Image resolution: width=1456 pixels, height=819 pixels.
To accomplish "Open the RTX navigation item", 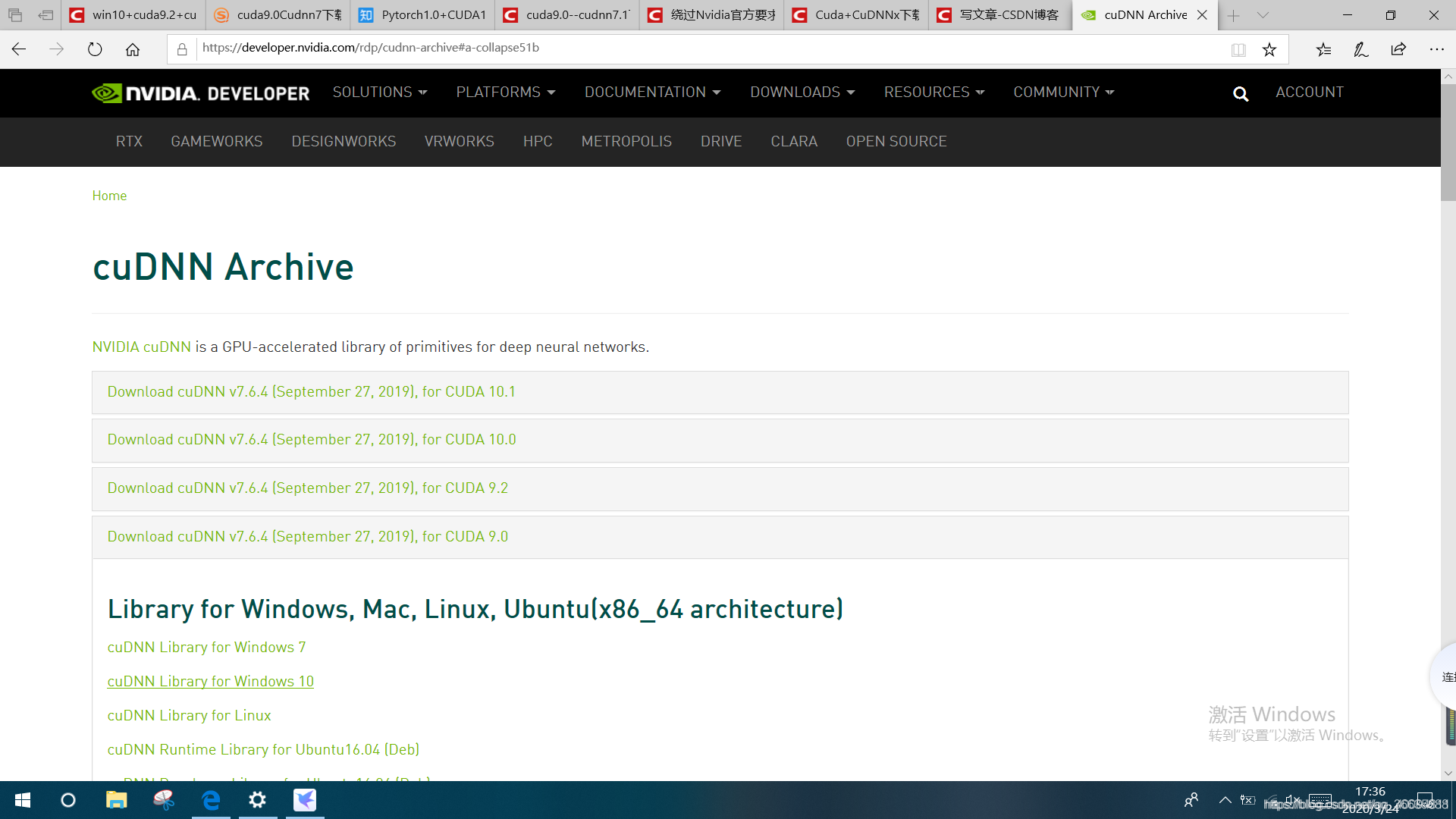I will point(129,142).
